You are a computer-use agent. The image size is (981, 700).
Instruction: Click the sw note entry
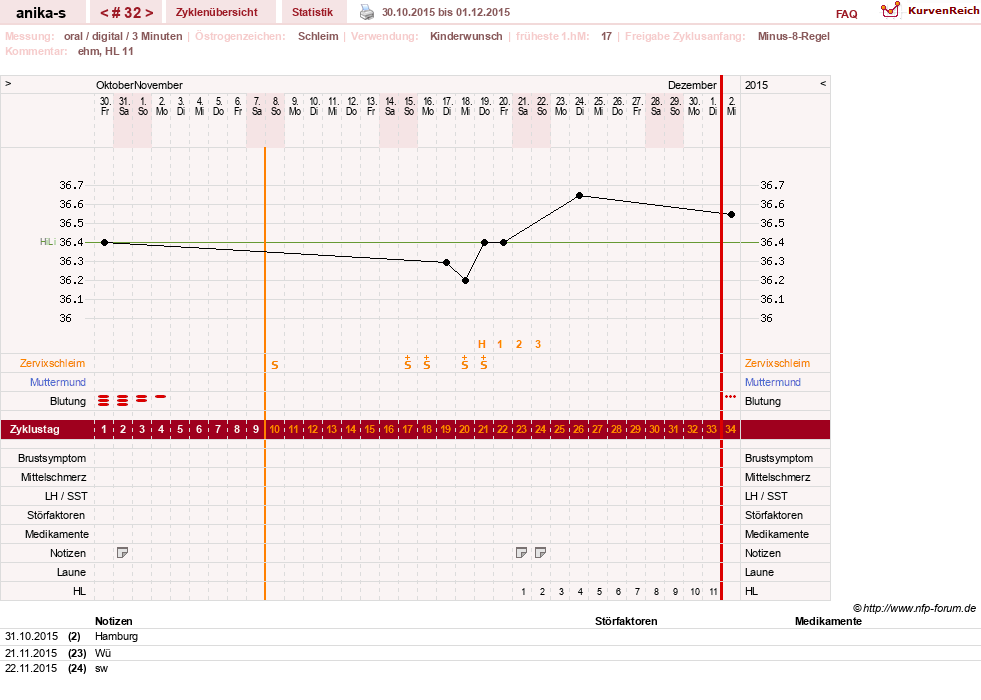pyautogui.click(x=101, y=668)
